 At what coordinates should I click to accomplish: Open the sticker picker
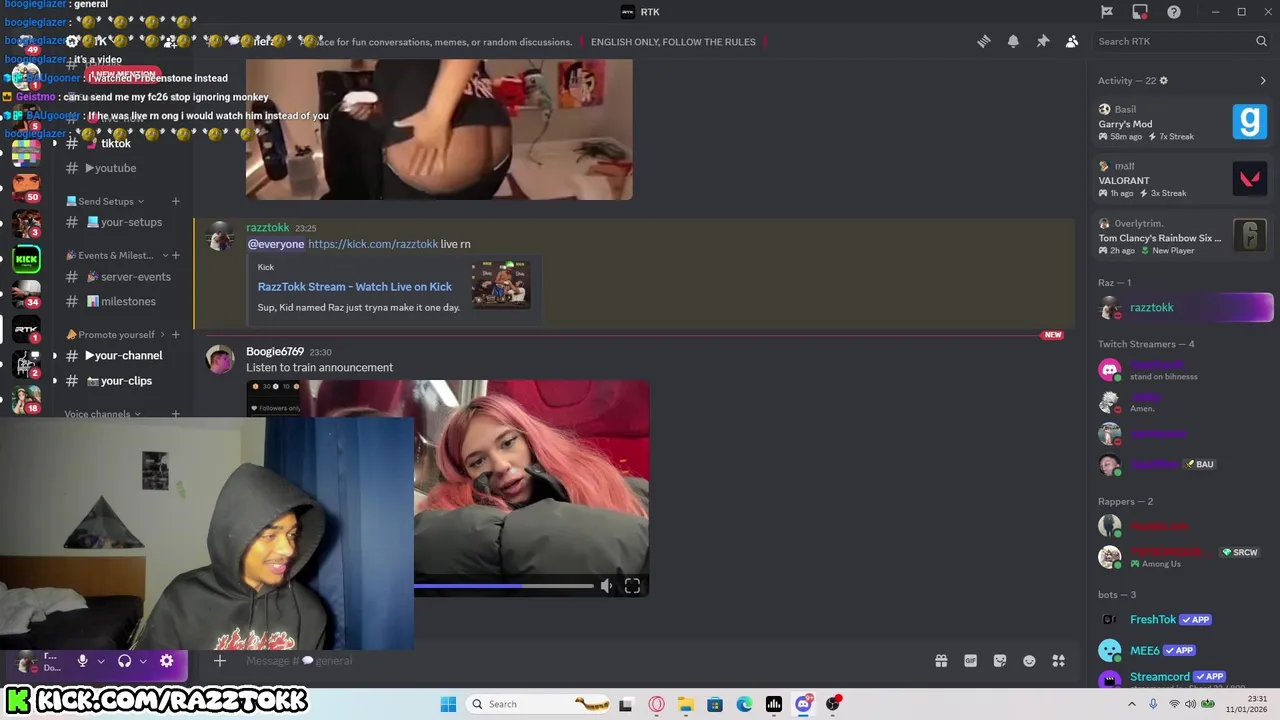click(1000, 661)
